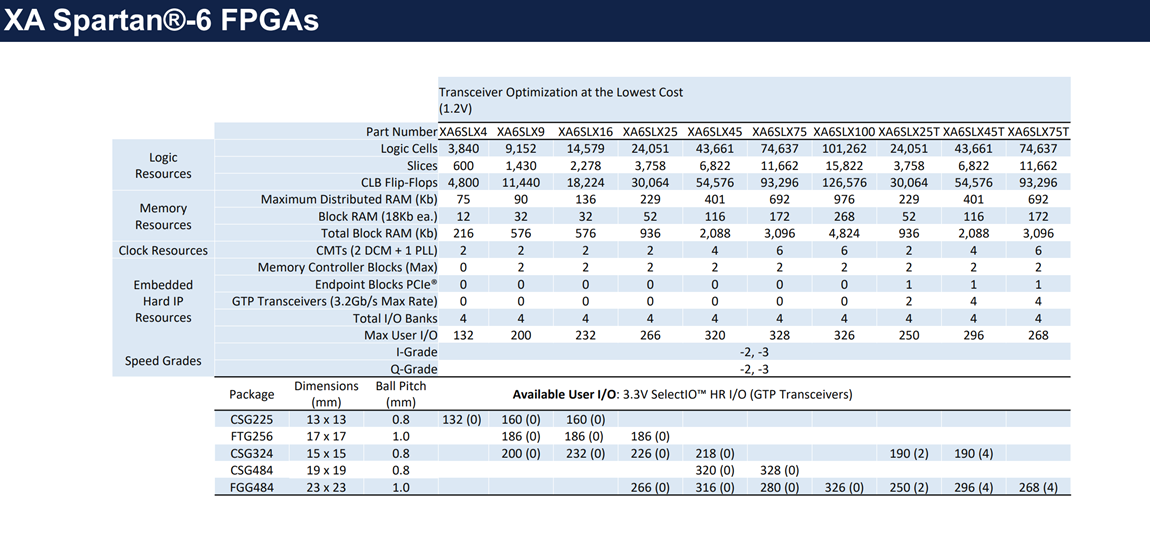Viewport: 1150px width, 548px height.
Task: Click the total block RAM value 4,824
Action: click(844, 233)
